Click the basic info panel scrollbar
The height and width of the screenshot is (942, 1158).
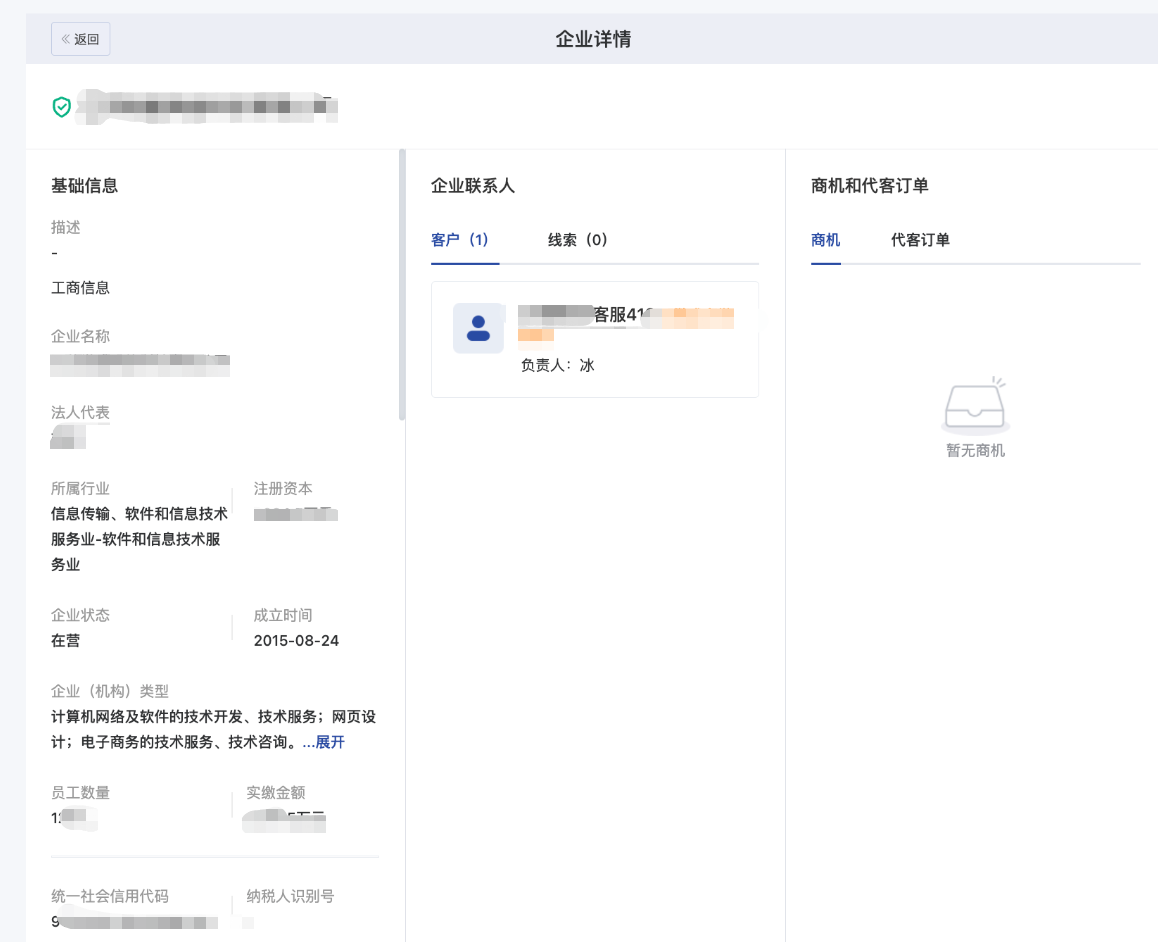pyautogui.click(x=402, y=285)
